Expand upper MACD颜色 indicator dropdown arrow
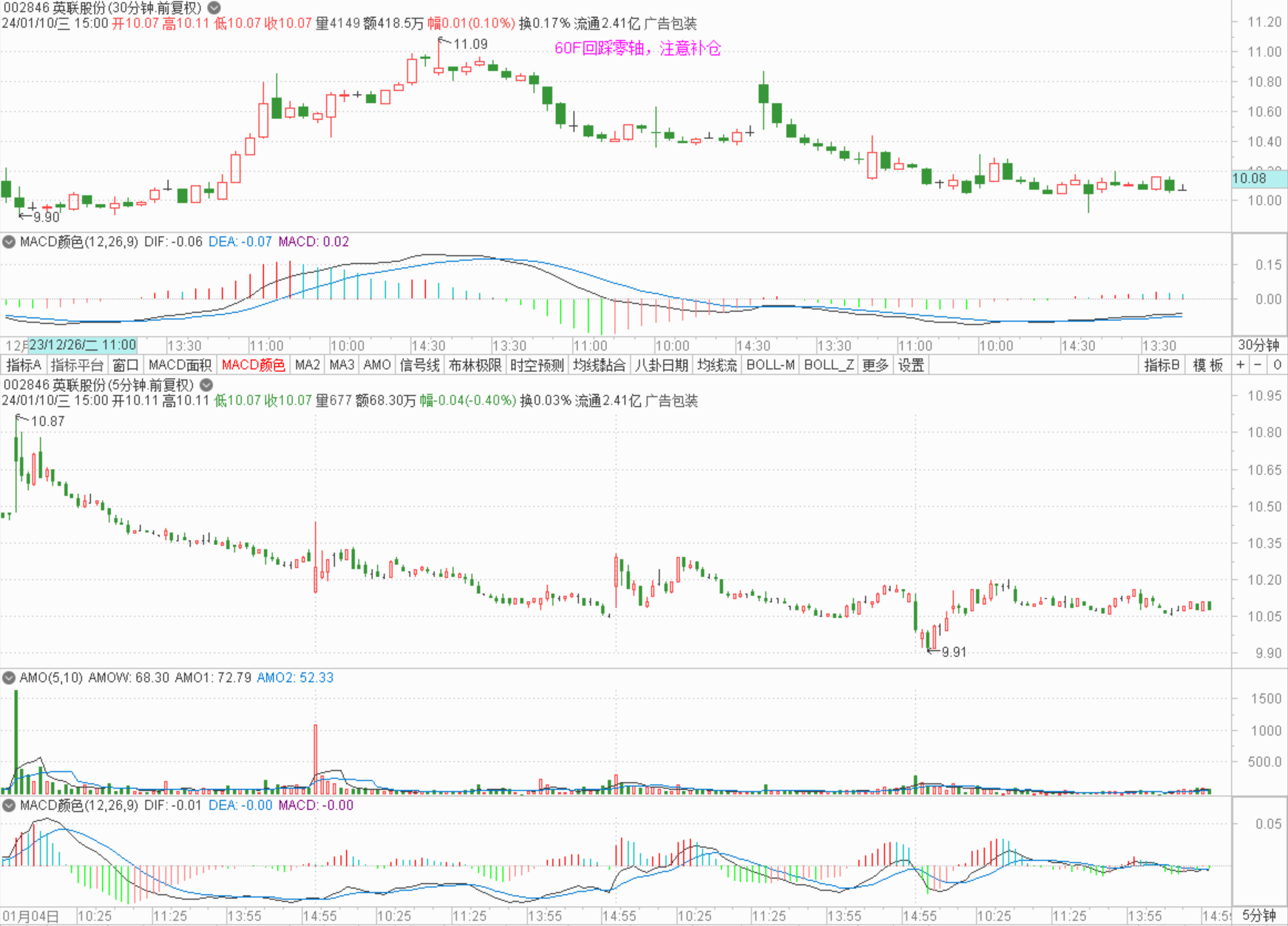The width and height of the screenshot is (1288, 926). [9, 241]
